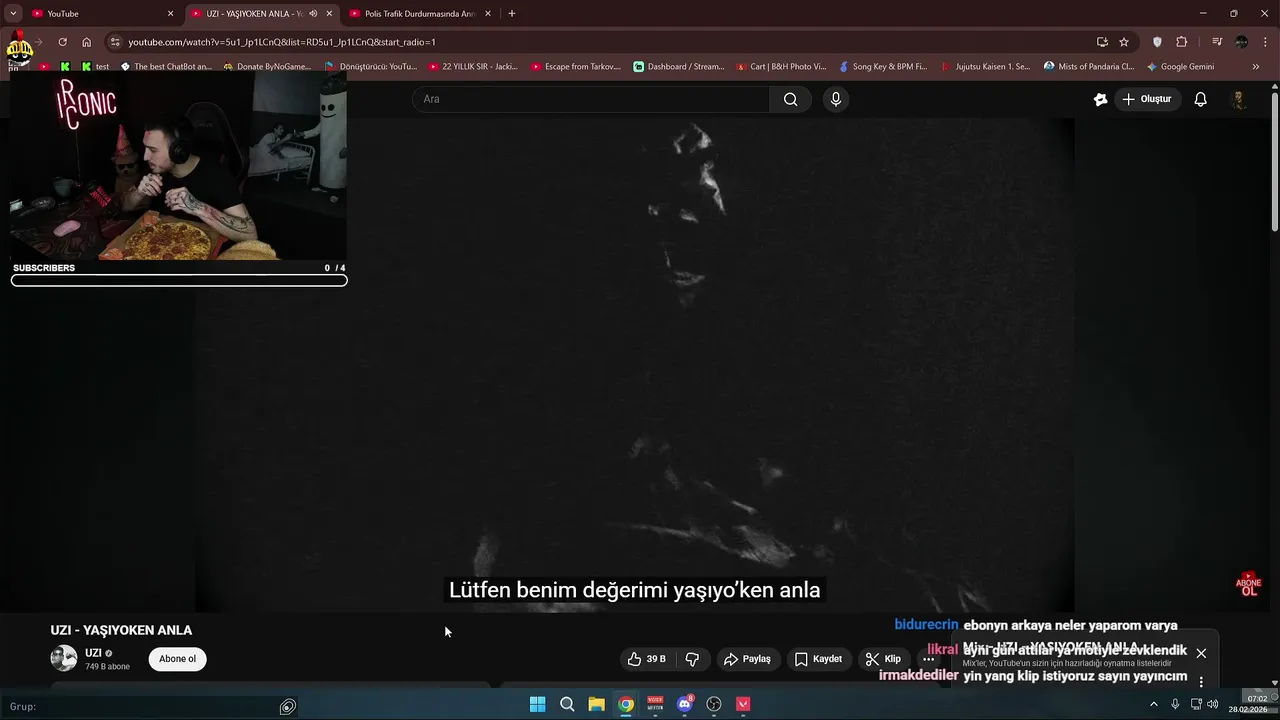
Task: Open the Mists of Pandaria bookmark
Action: (x=1088, y=67)
